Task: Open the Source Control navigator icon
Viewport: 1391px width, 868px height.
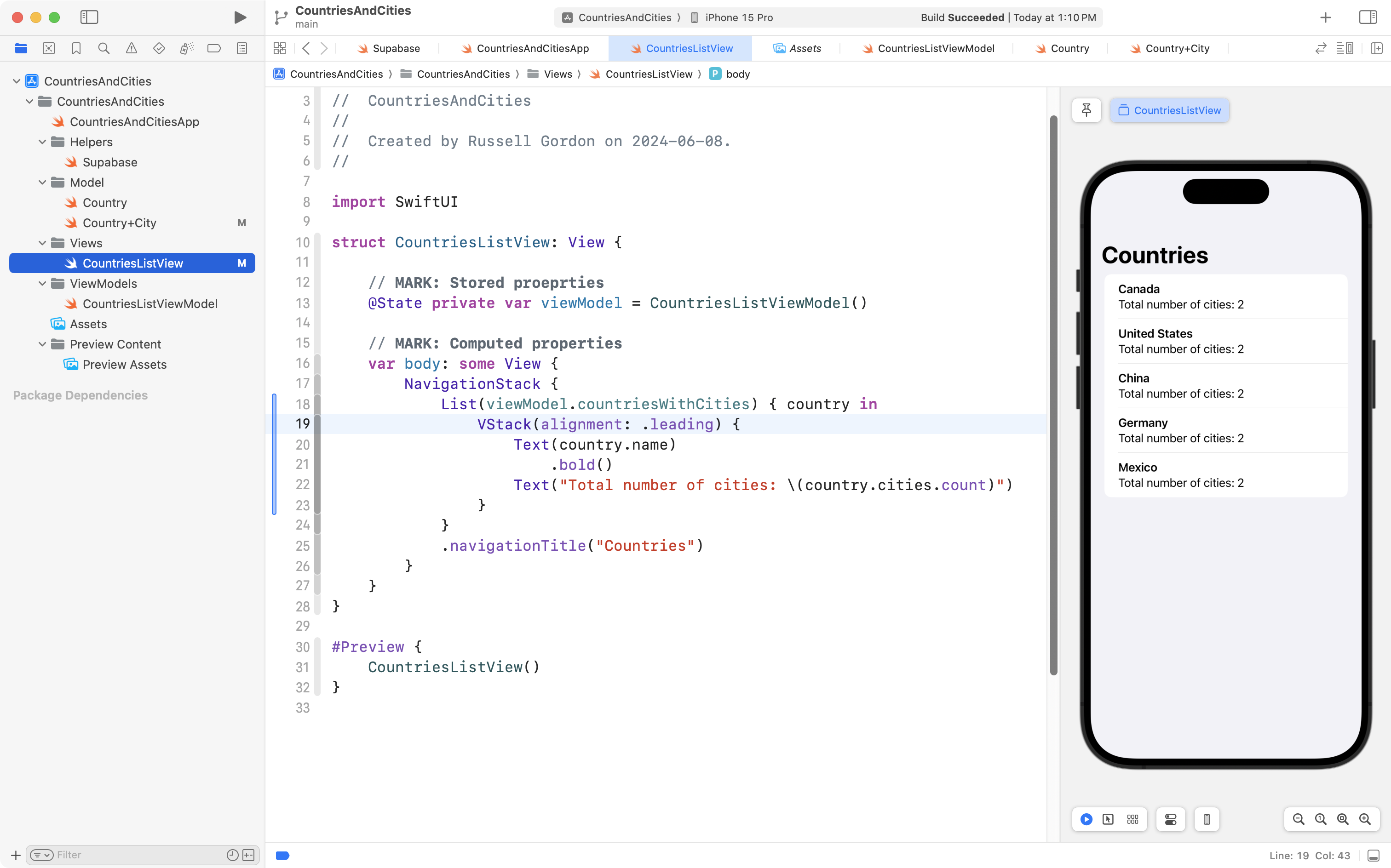Action: tap(49, 48)
